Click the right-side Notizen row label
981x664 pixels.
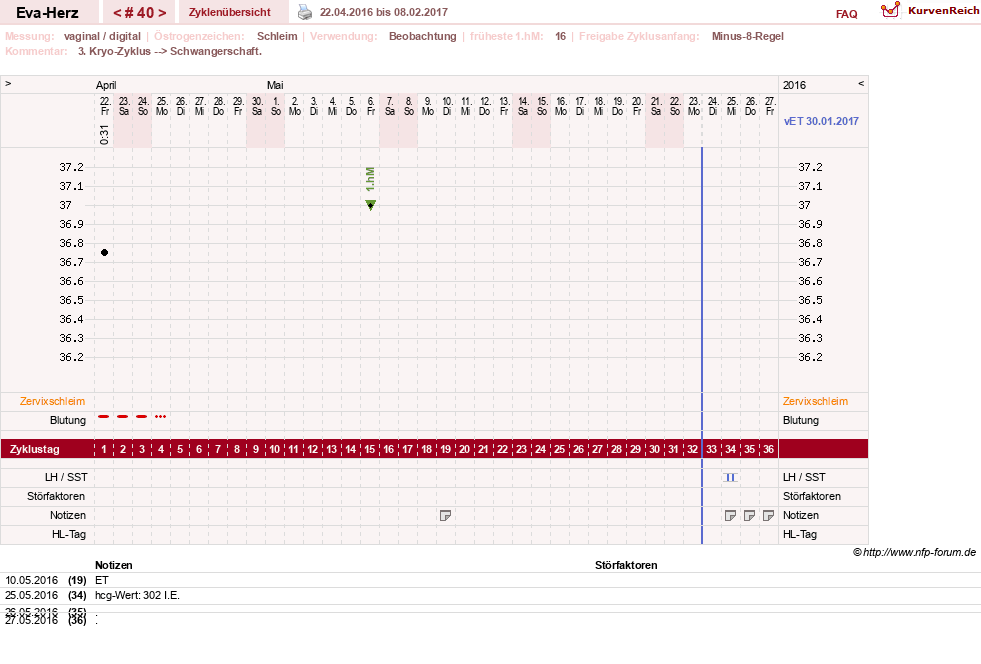801,516
